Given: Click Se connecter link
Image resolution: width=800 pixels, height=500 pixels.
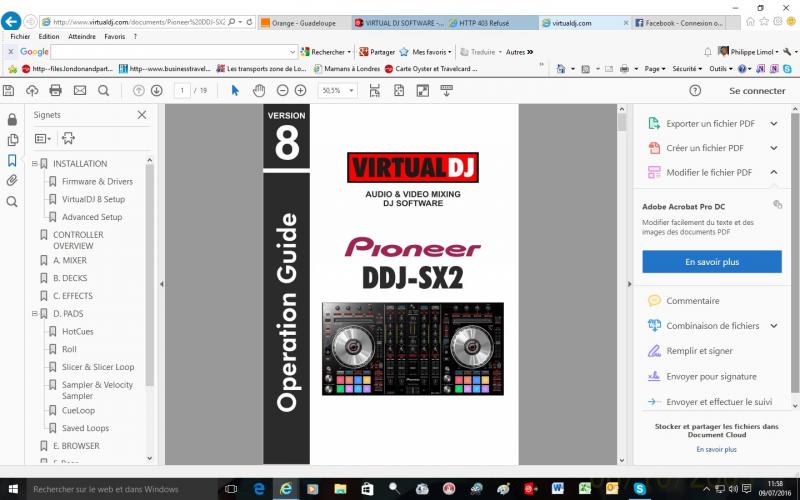Looking at the screenshot, I should click(756, 90).
